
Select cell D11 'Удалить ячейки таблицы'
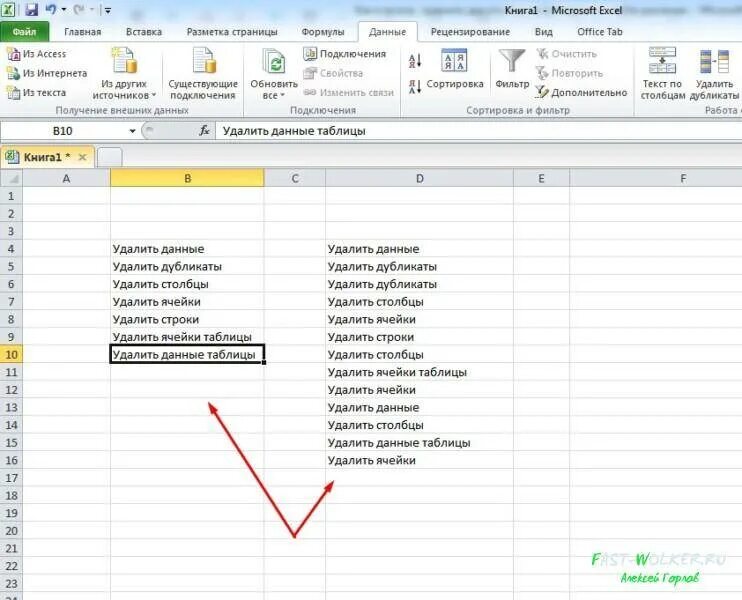pyautogui.click(x=420, y=372)
